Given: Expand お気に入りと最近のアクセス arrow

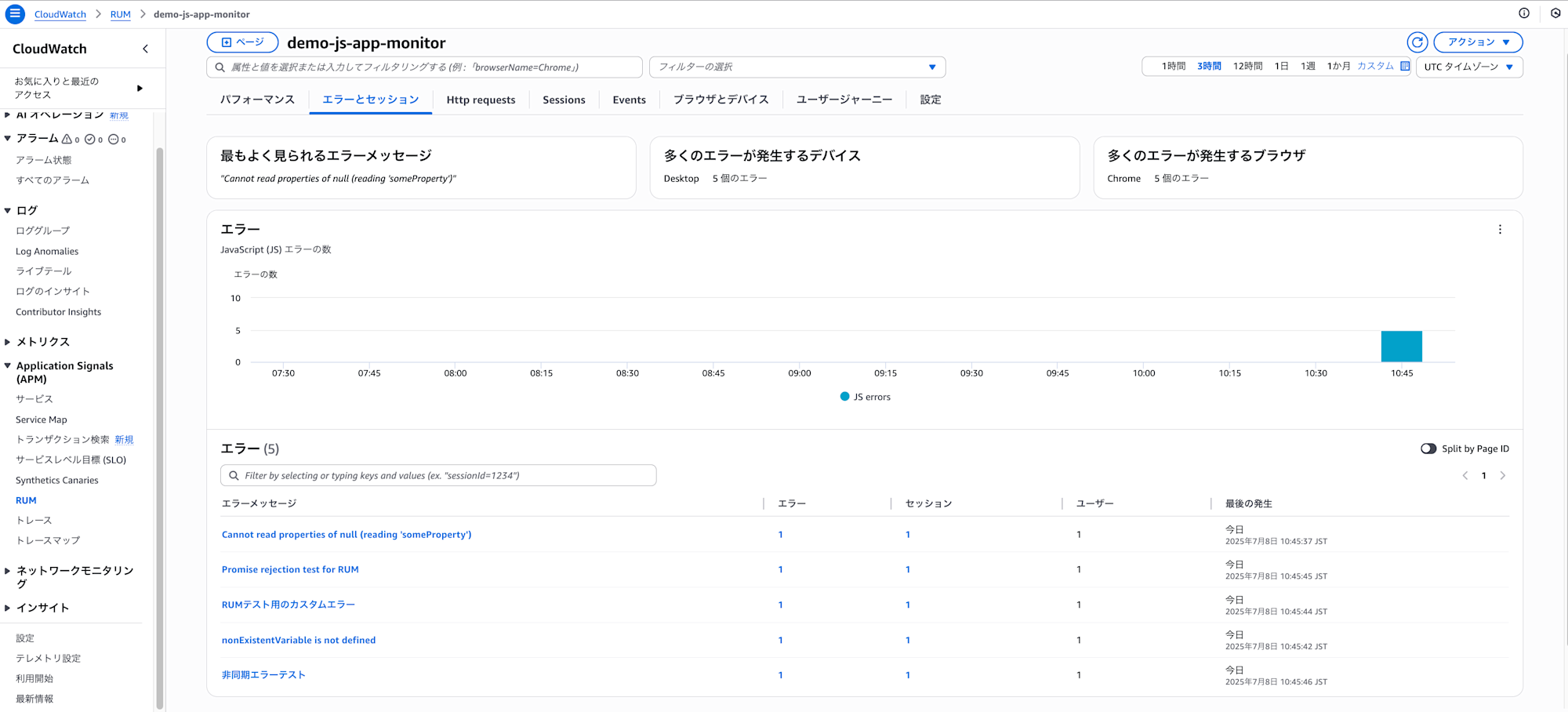Looking at the screenshot, I should 140,88.
